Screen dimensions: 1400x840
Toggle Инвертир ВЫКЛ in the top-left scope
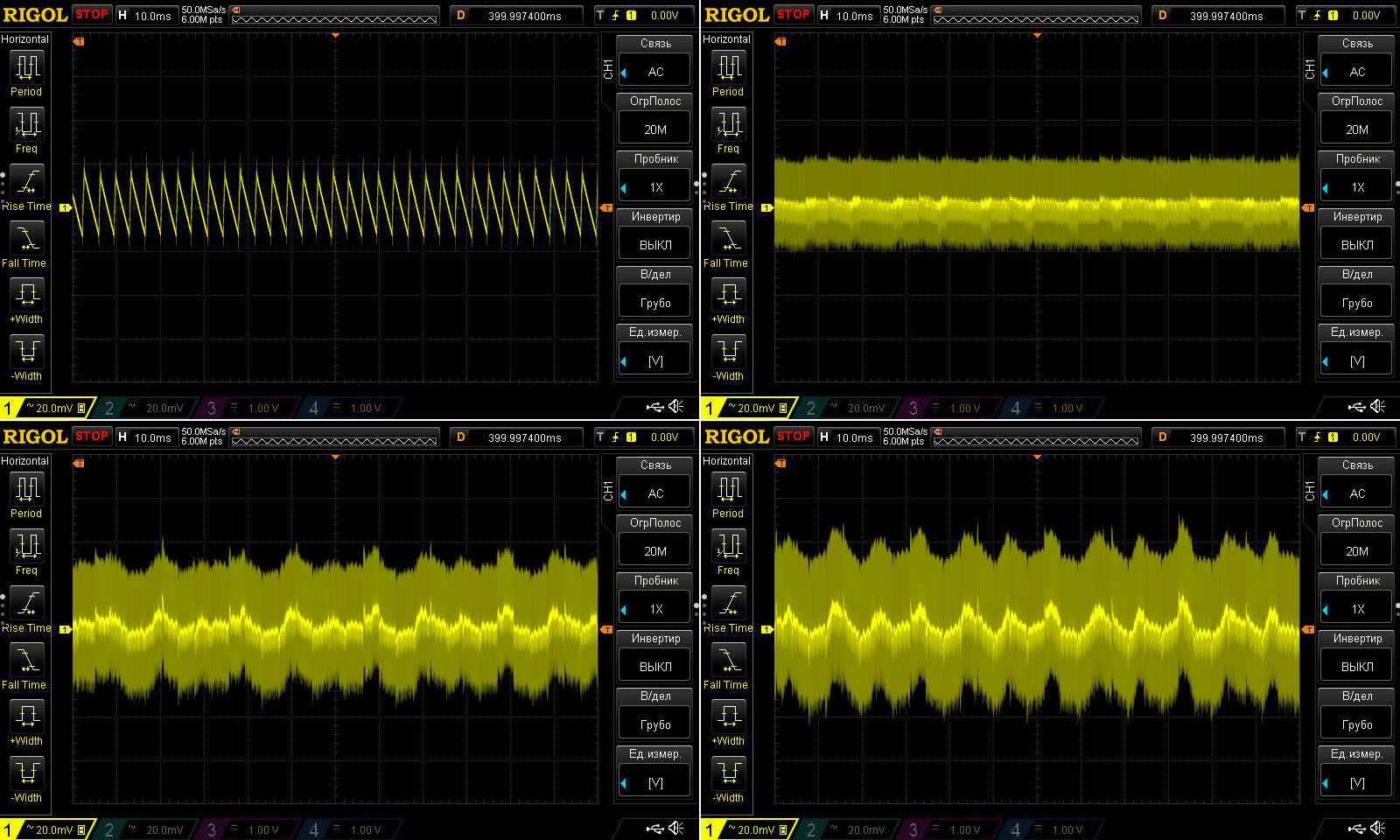pos(655,244)
